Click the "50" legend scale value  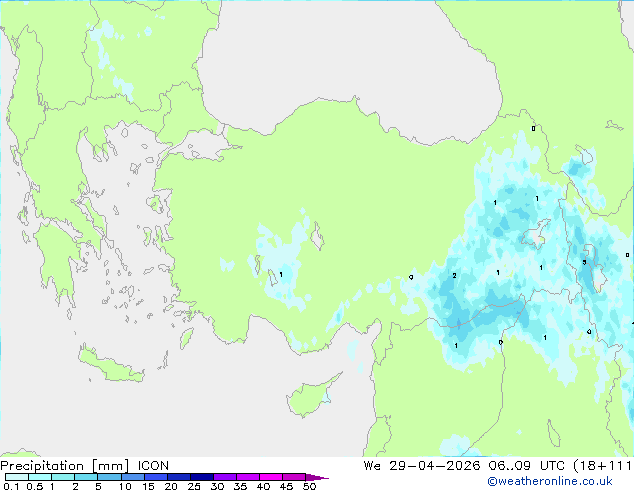(309, 486)
